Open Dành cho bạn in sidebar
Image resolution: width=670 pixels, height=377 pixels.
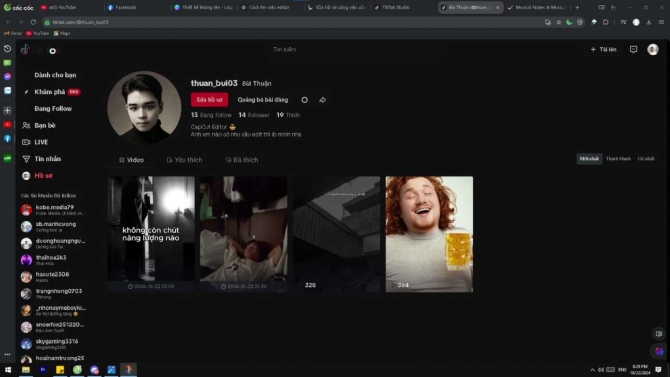55,75
